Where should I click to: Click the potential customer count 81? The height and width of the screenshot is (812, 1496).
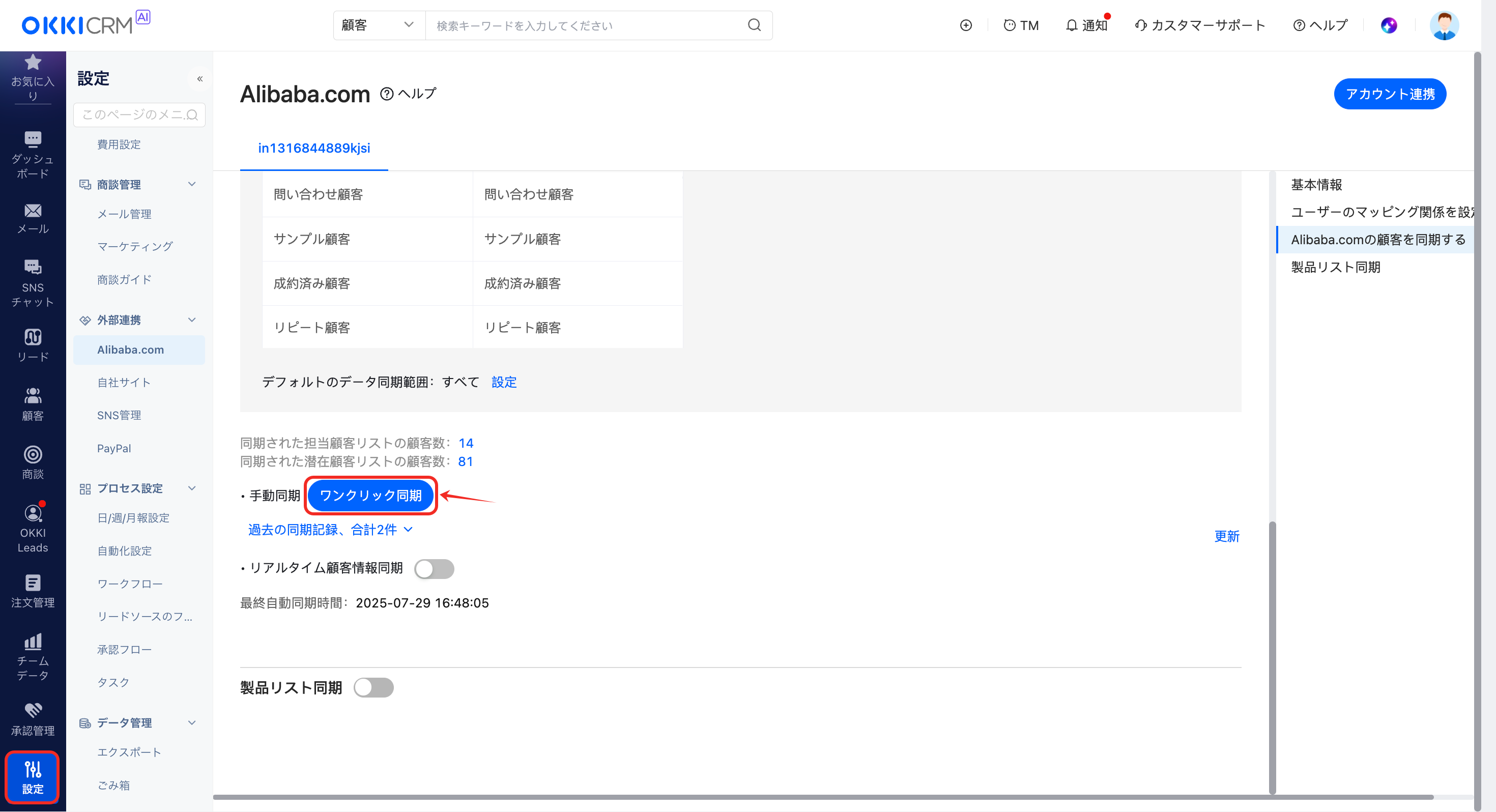click(465, 462)
